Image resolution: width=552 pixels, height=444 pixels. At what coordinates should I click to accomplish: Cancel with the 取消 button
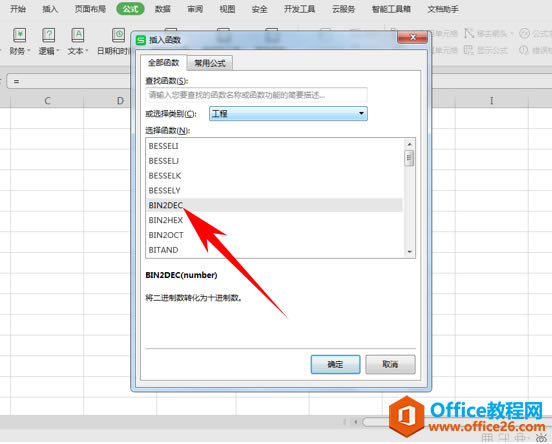pyautogui.click(x=390, y=364)
